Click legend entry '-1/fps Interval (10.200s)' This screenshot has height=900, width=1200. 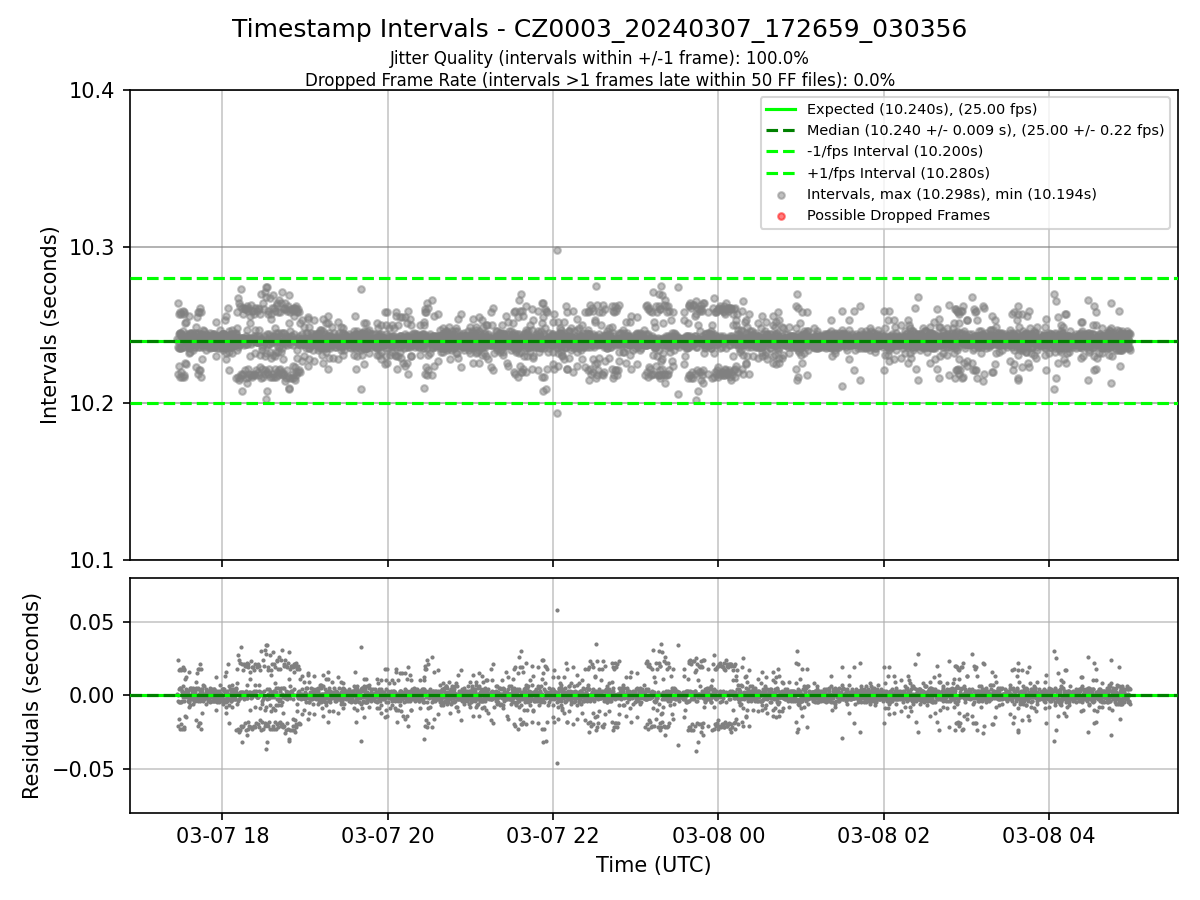point(895,151)
